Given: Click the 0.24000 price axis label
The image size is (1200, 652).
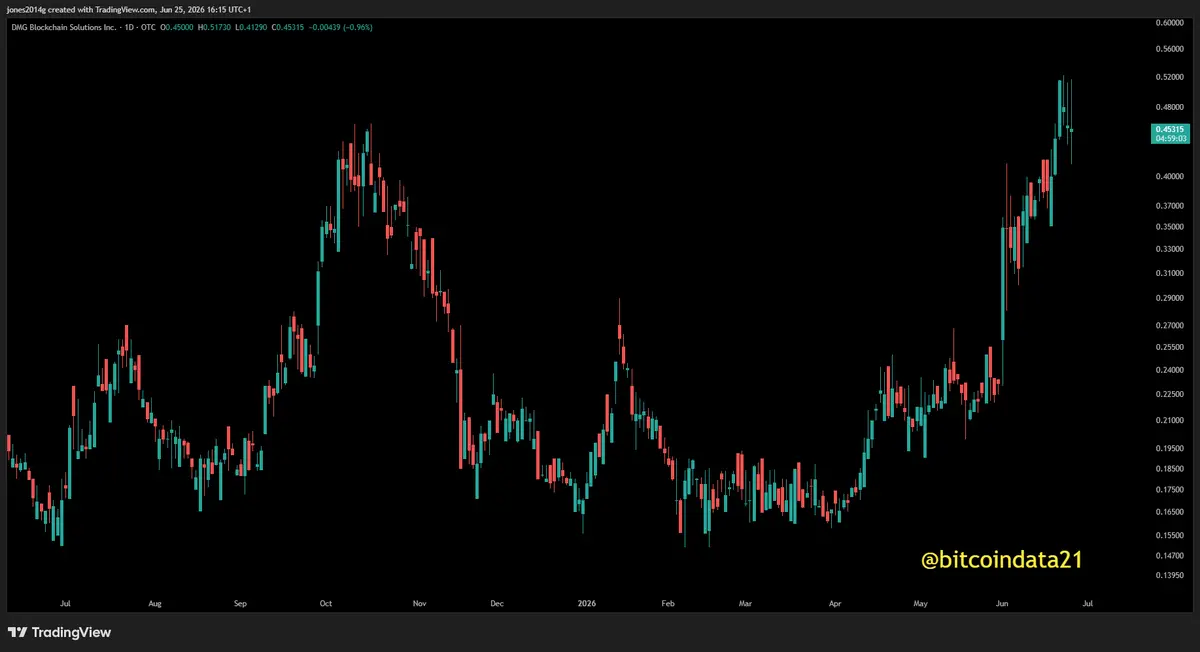Looking at the screenshot, I should tap(1169, 370).
